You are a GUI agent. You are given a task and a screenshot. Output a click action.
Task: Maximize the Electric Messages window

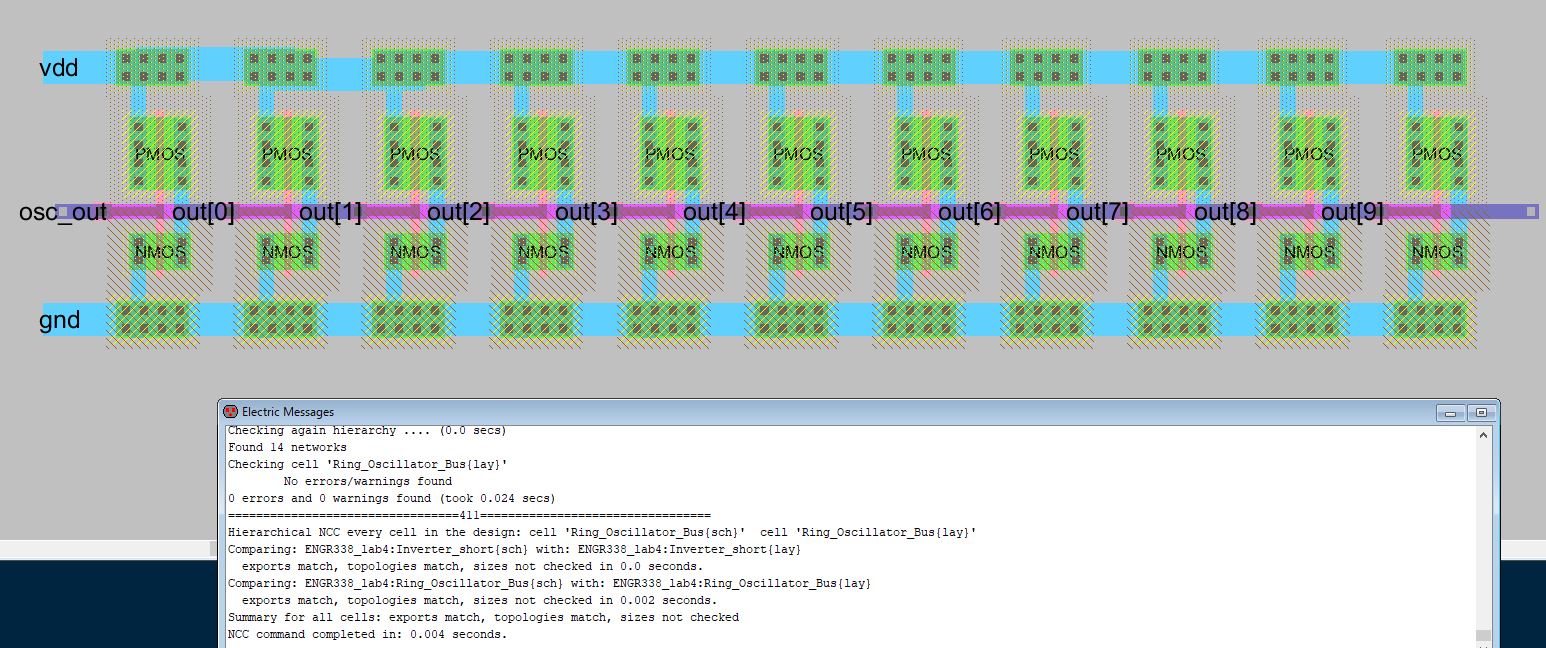1481,412
